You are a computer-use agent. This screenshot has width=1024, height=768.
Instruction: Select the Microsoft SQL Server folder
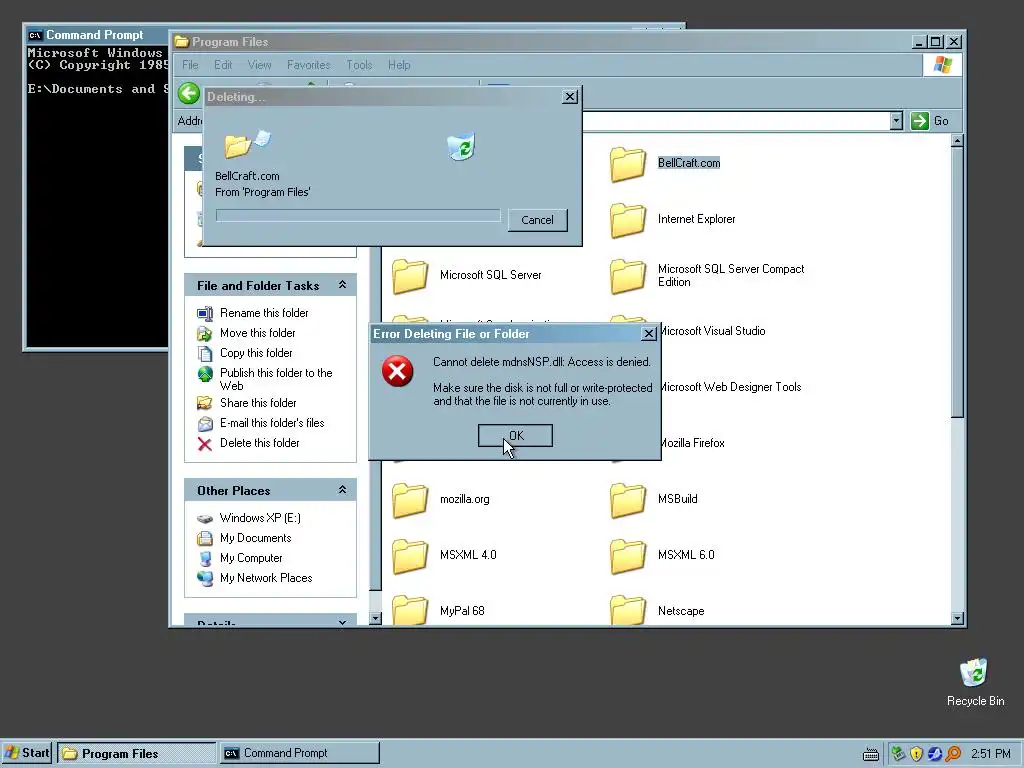pyautogui.click(x=466, y=276)
